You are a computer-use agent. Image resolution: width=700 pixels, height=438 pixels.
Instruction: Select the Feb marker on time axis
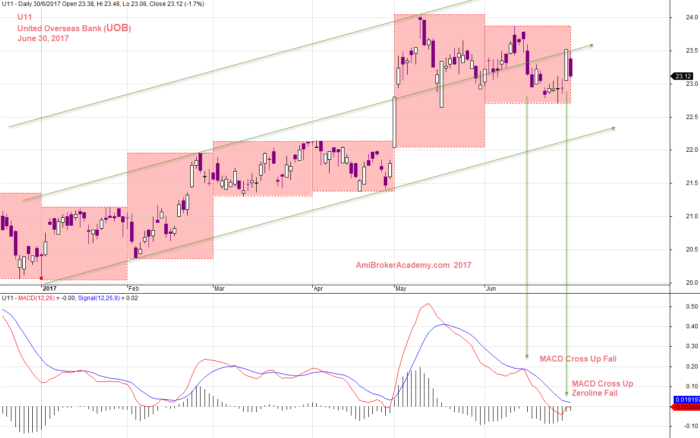coord(133,288)
